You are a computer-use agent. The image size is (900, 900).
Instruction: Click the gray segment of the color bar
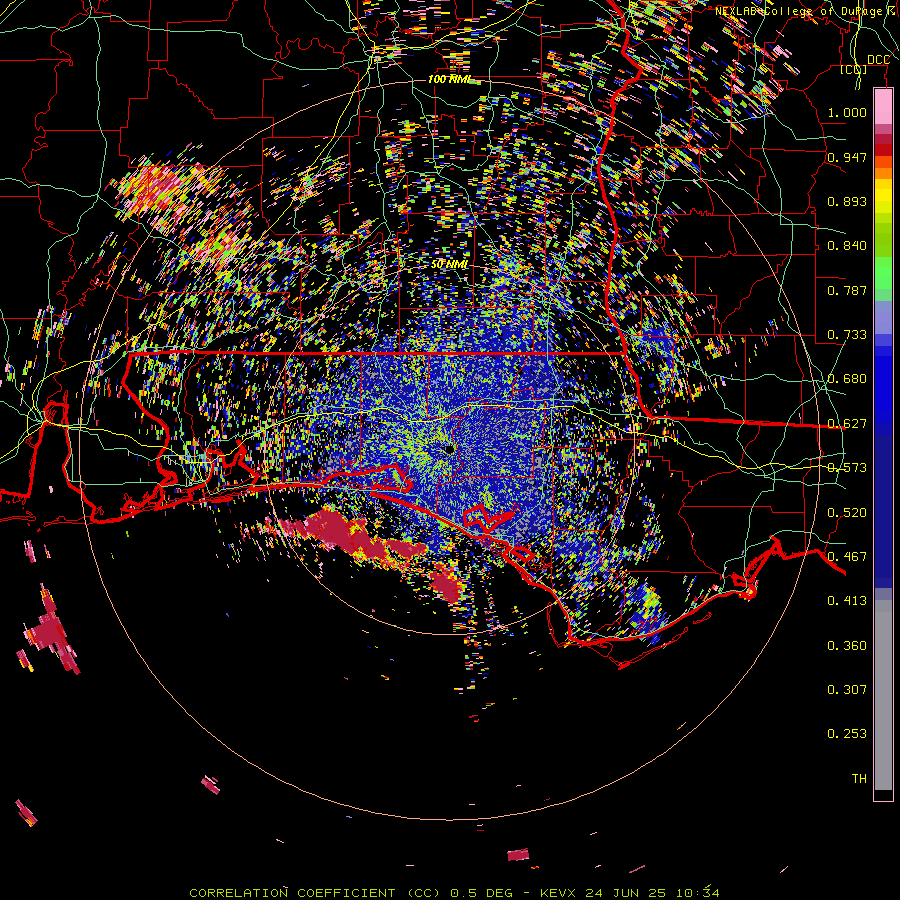click(883, 695)
